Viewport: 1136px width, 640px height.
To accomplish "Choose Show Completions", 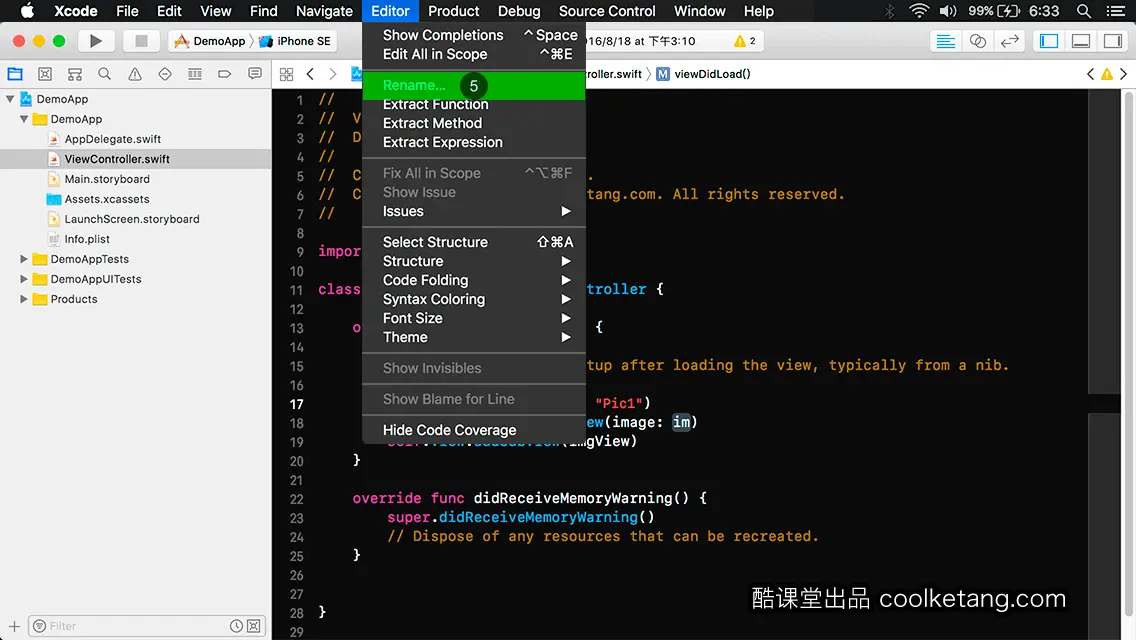I will pyautogui.click(x=474, y=35).
